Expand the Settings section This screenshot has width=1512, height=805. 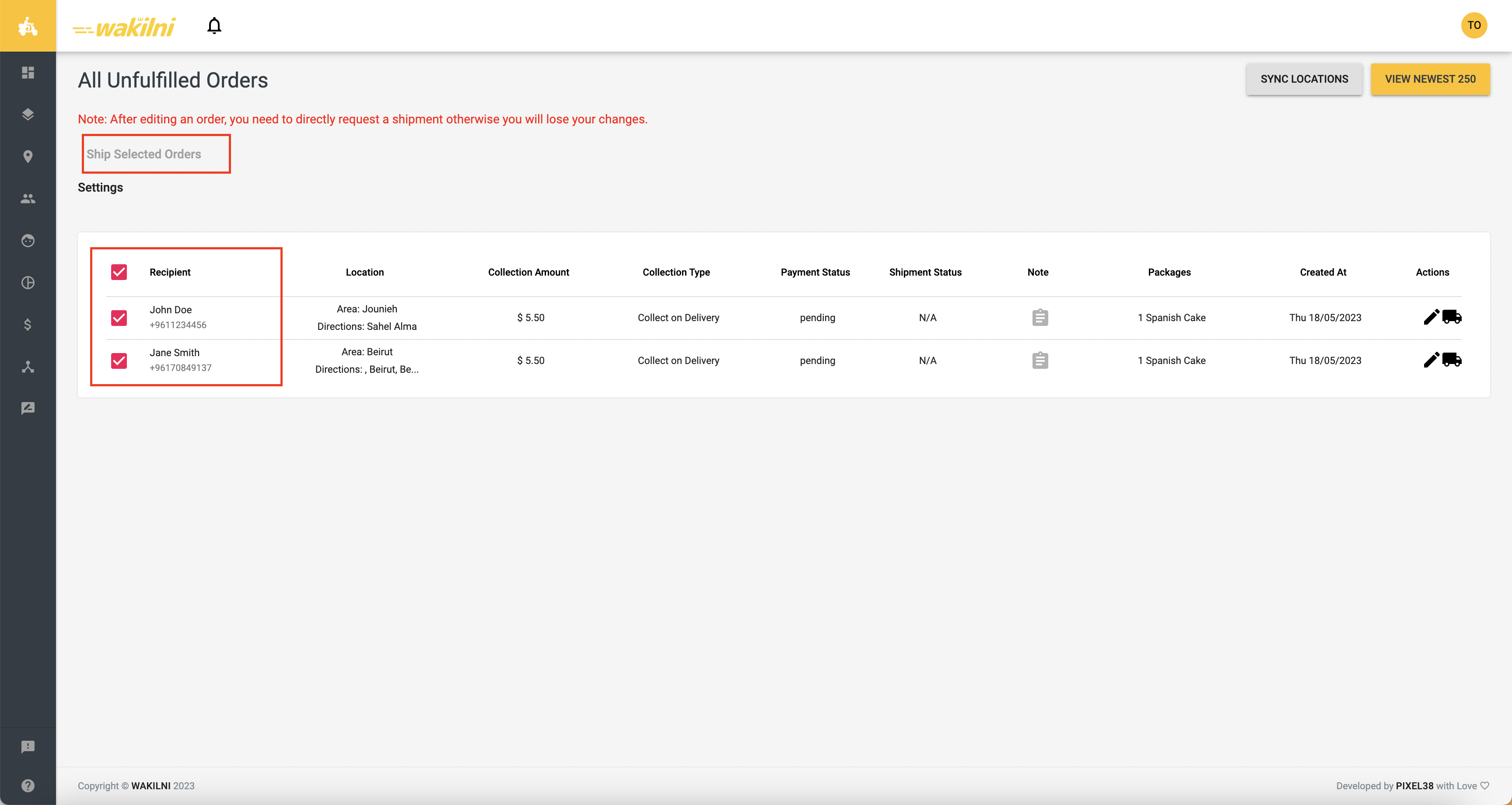[100, 187]
